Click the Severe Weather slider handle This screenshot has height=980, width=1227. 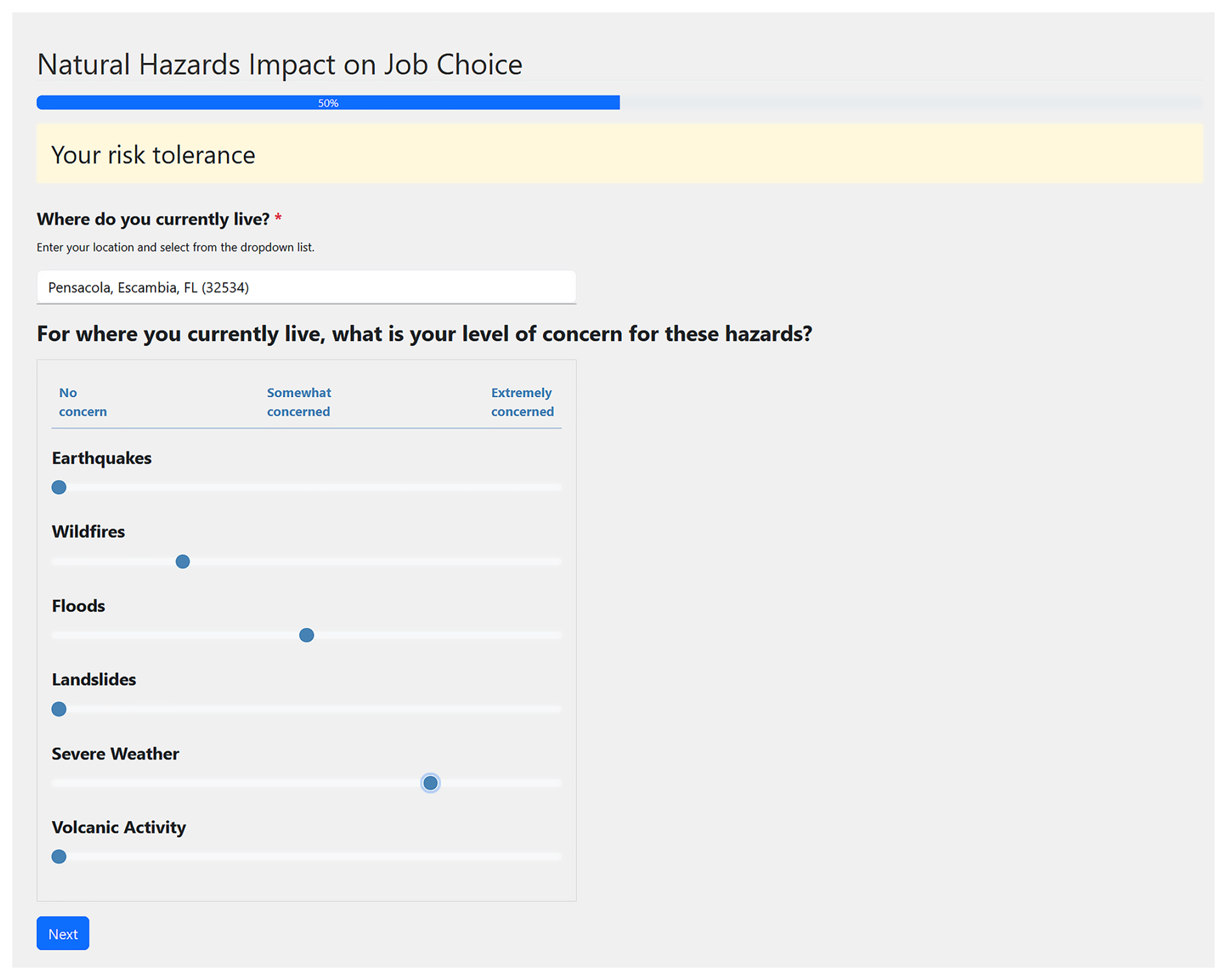click(x=430, y=783)
